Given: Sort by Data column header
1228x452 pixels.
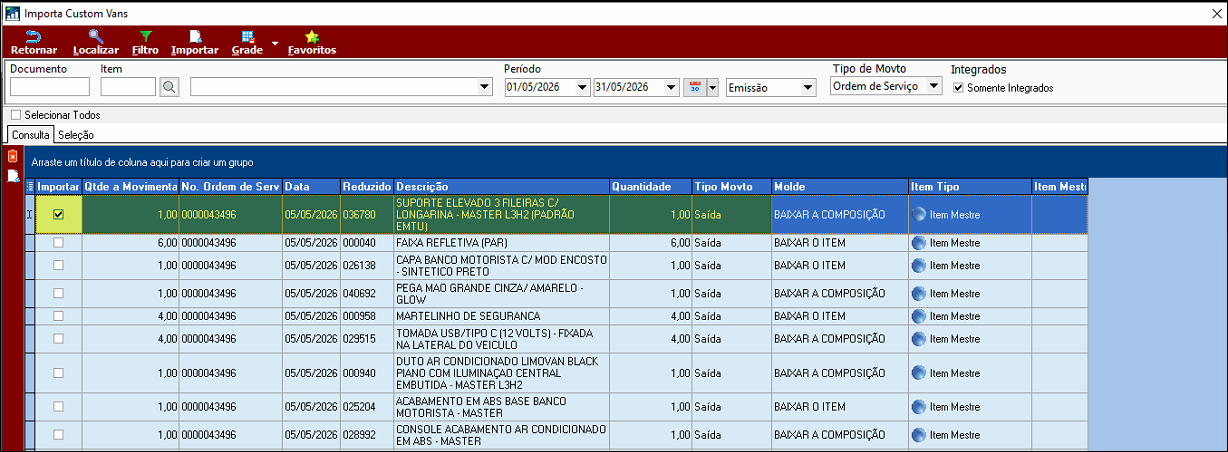Looking at the screenshot, I should (311, 187).
